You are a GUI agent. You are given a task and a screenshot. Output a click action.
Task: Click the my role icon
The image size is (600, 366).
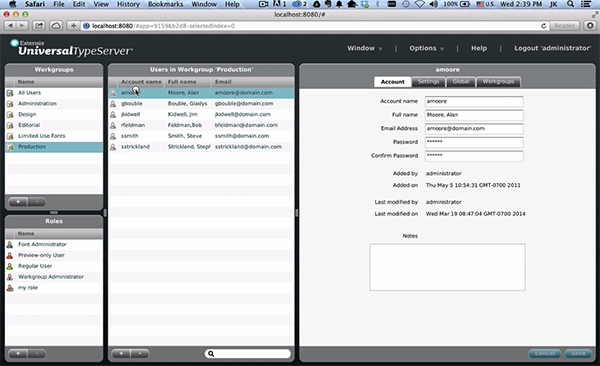click(x=10, y=288)
